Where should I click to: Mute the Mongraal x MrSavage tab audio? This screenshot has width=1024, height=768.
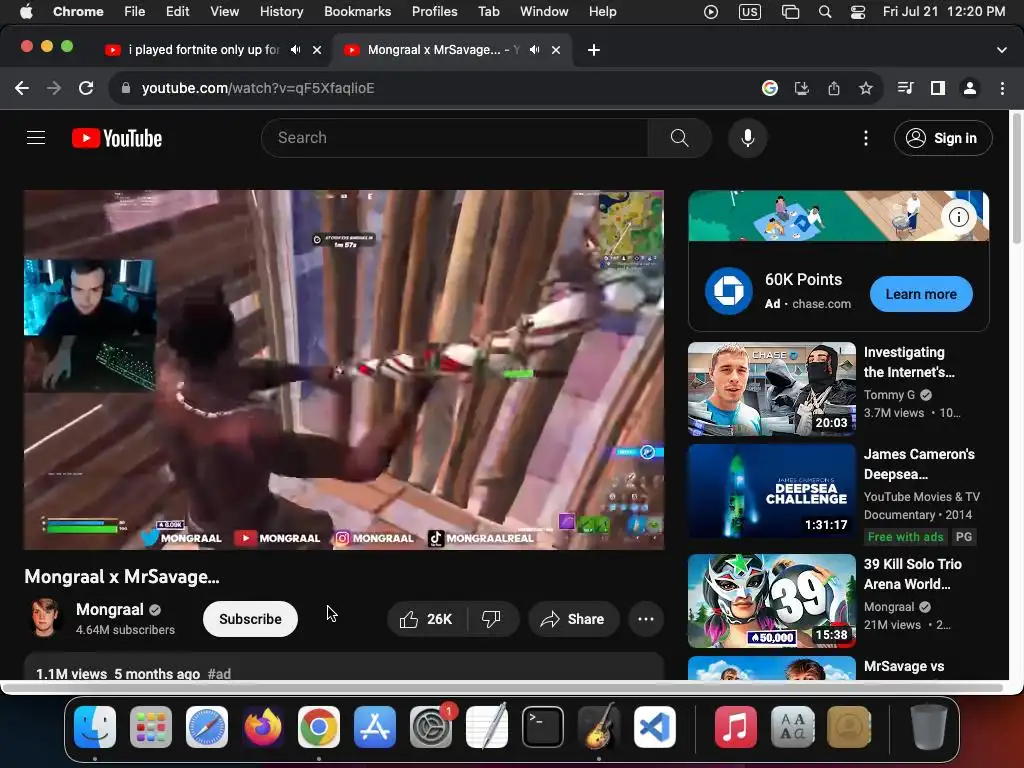point(535,50)
